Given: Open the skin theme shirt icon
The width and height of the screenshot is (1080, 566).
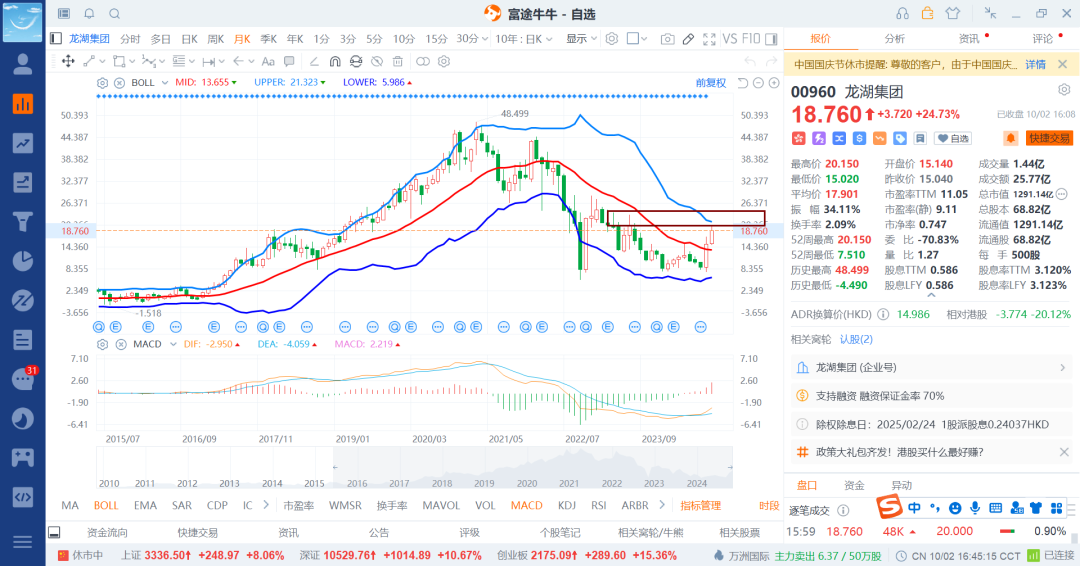Looking at the screenshot, I should 953,13.
